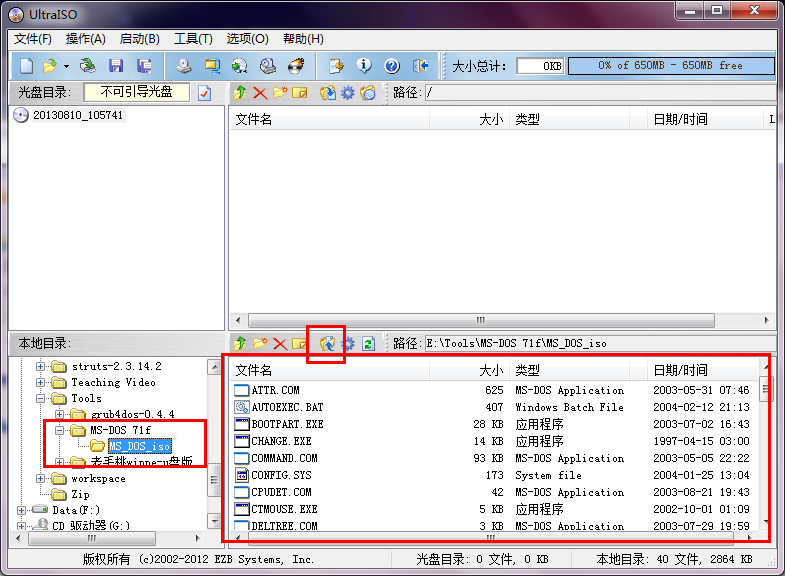Open the 选项(O) menu

point(247,39)
